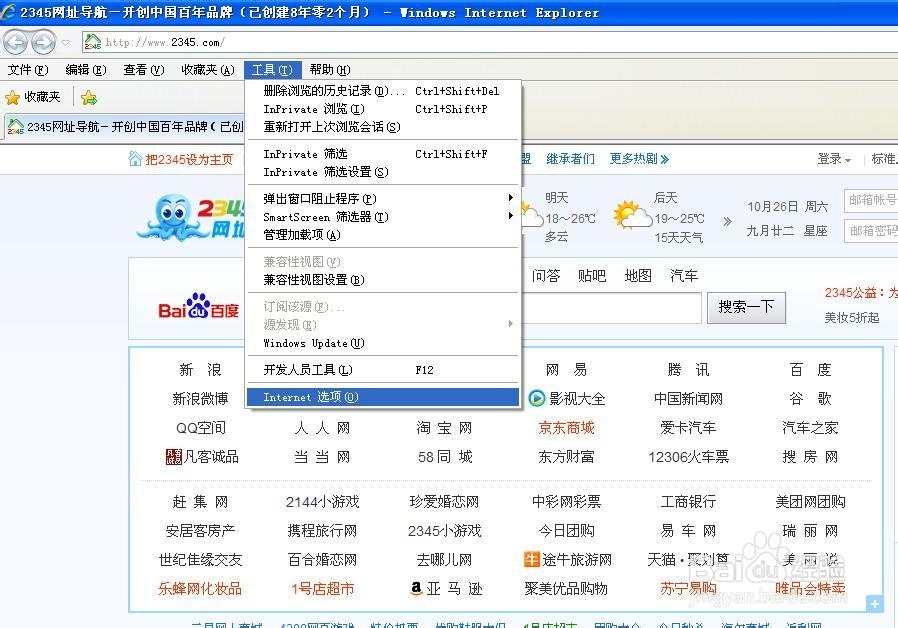Select the 地图 search tab
The width and height of the screenshot is (898, 628).
coord(638,276)
